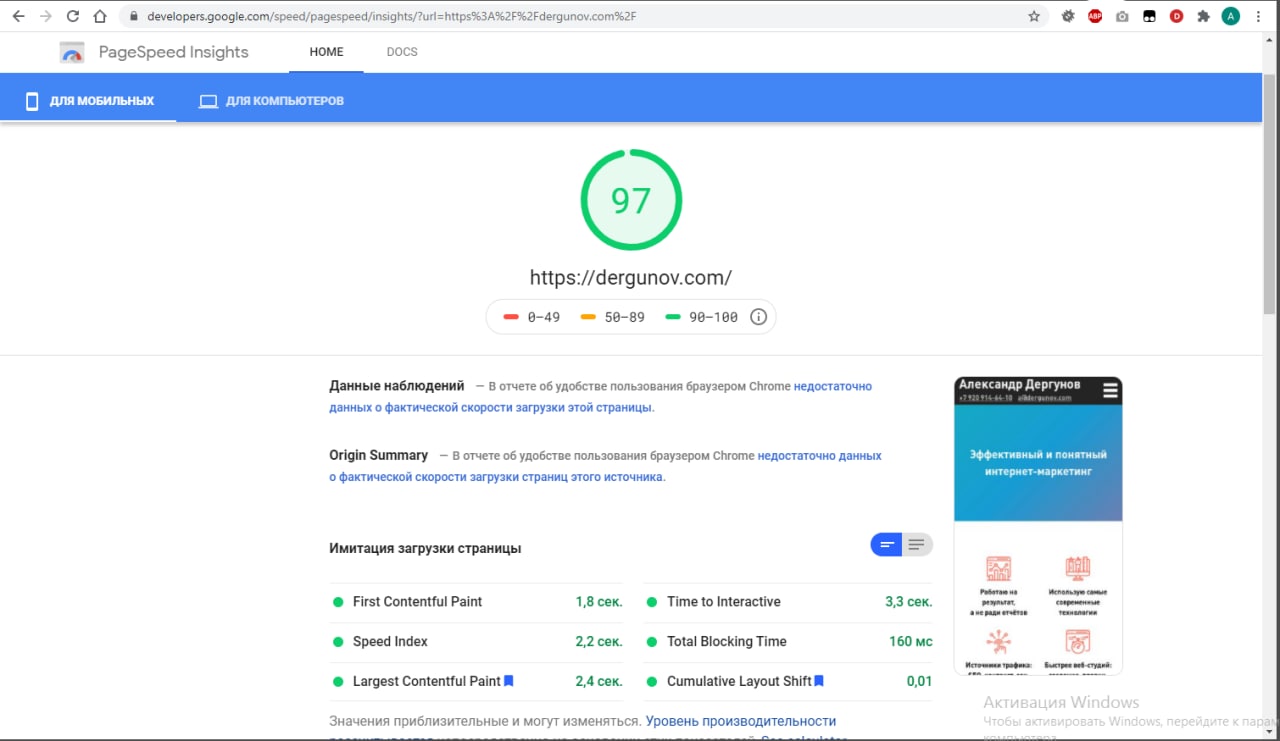Image resolution: width=1280 pixels, height=741 pixels.
Task: Click the Origin Summary heading
Action: pos(378,455)
